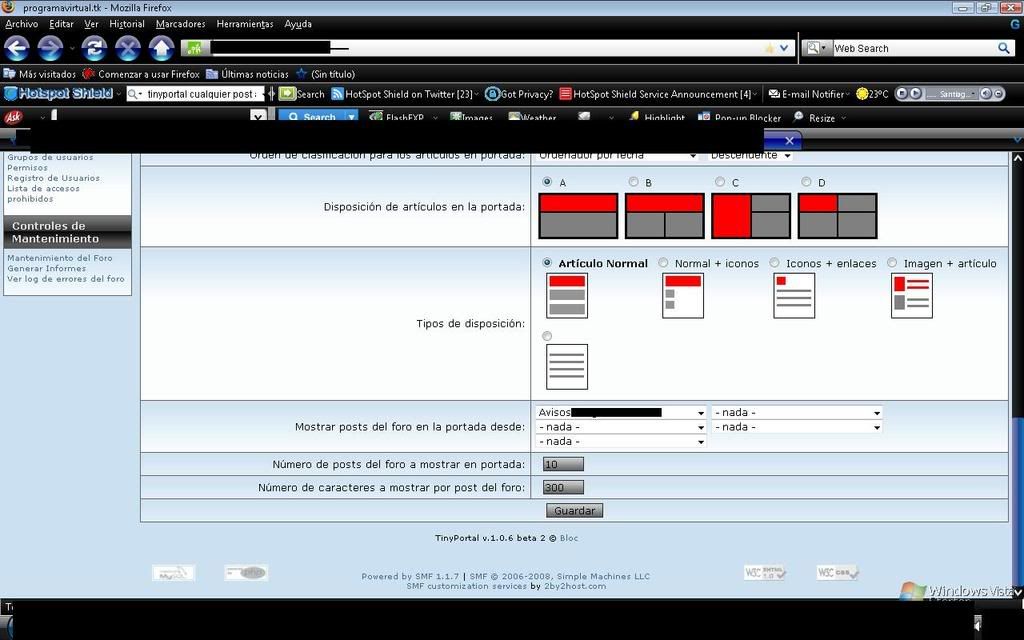Click the layout C red preview thumbnail
Screen dimensions: 1024x640
[x=750, y=216]
